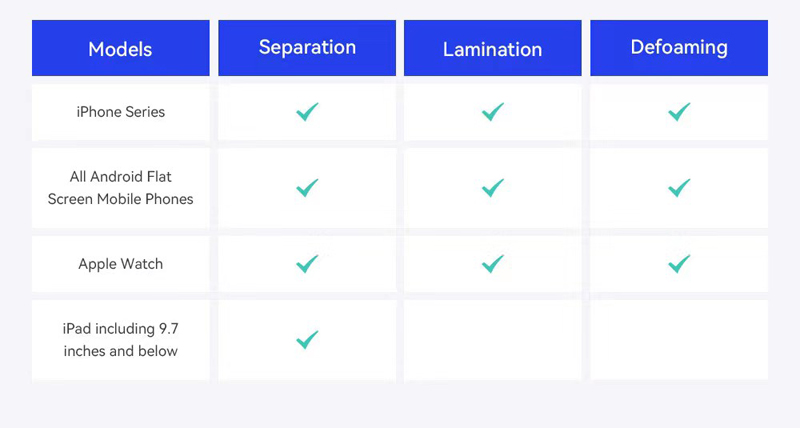
Task: Click the empty iPad Defoaming cell
Action: pyautogui.click(x=679, y=340)
